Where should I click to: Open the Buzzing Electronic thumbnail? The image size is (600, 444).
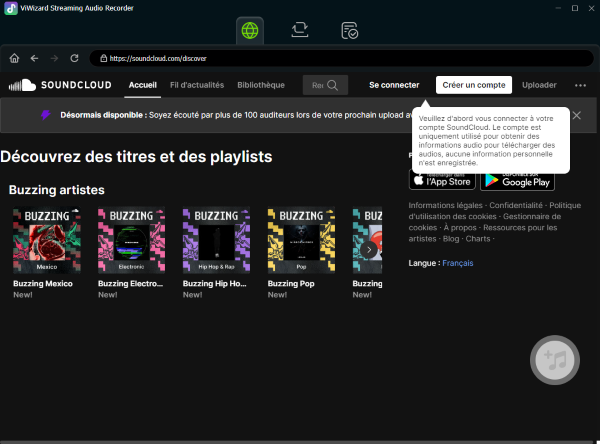[x=132, y=240]
